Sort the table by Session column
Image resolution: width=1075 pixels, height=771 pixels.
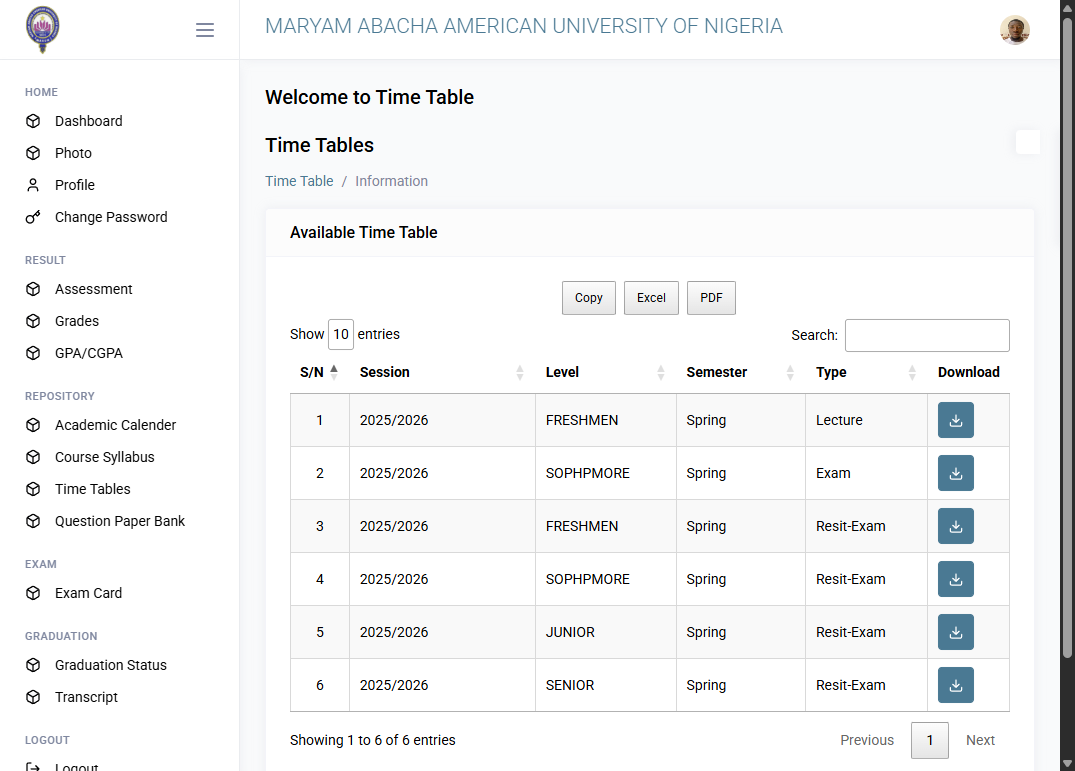point(442,372)
